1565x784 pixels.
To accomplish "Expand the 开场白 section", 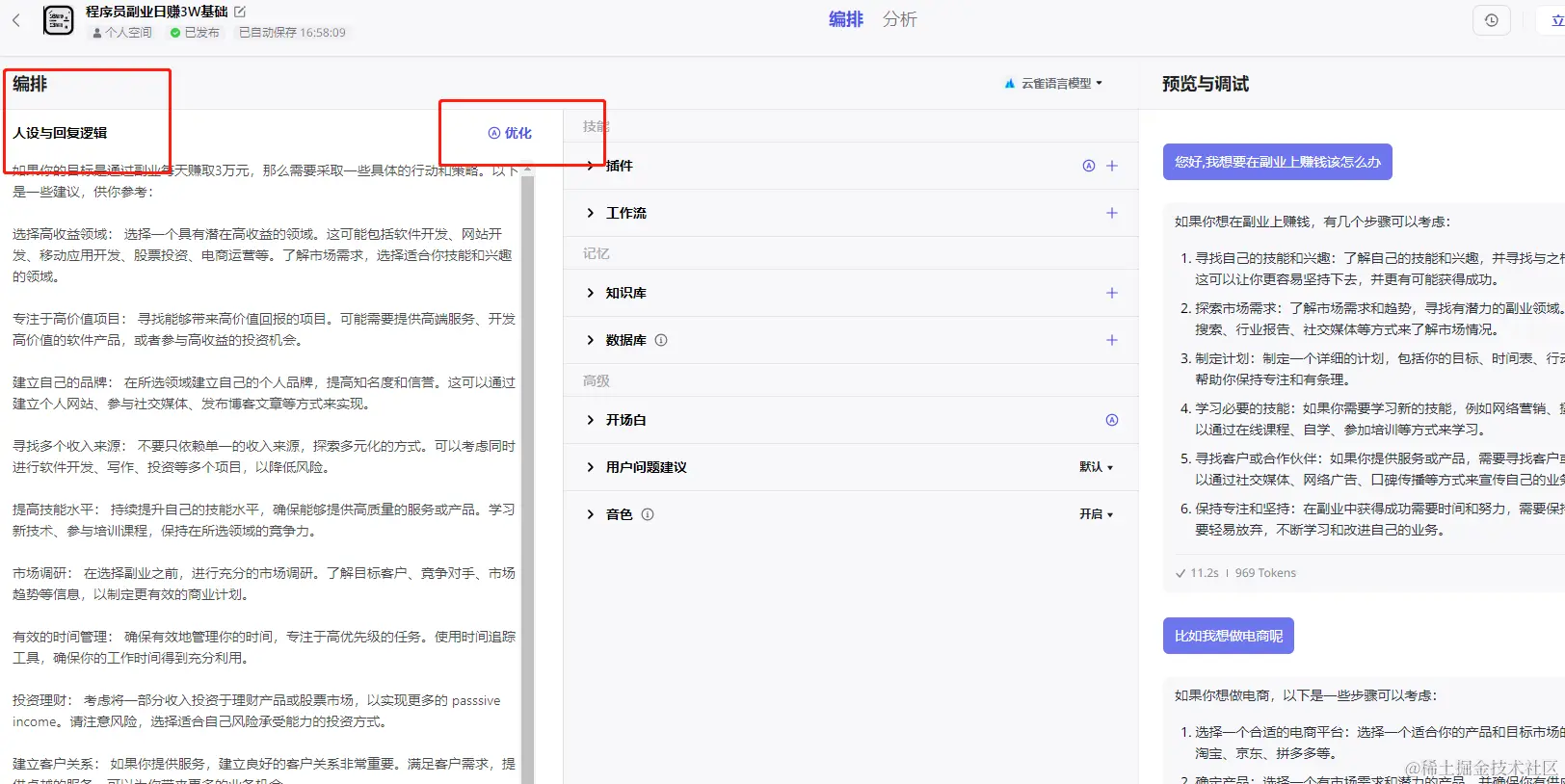I will pyautogui.click(x=591, y=420).
